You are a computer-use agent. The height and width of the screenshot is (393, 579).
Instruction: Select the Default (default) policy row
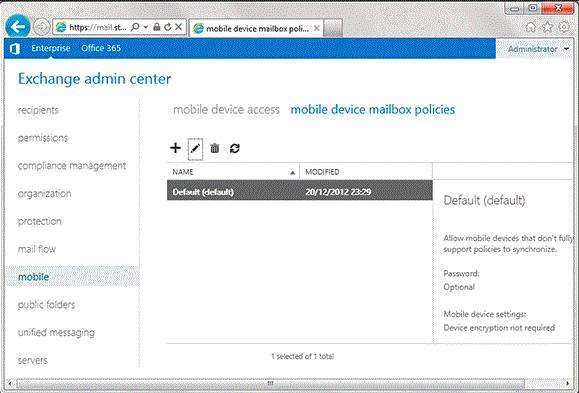[x=299, y=190]
